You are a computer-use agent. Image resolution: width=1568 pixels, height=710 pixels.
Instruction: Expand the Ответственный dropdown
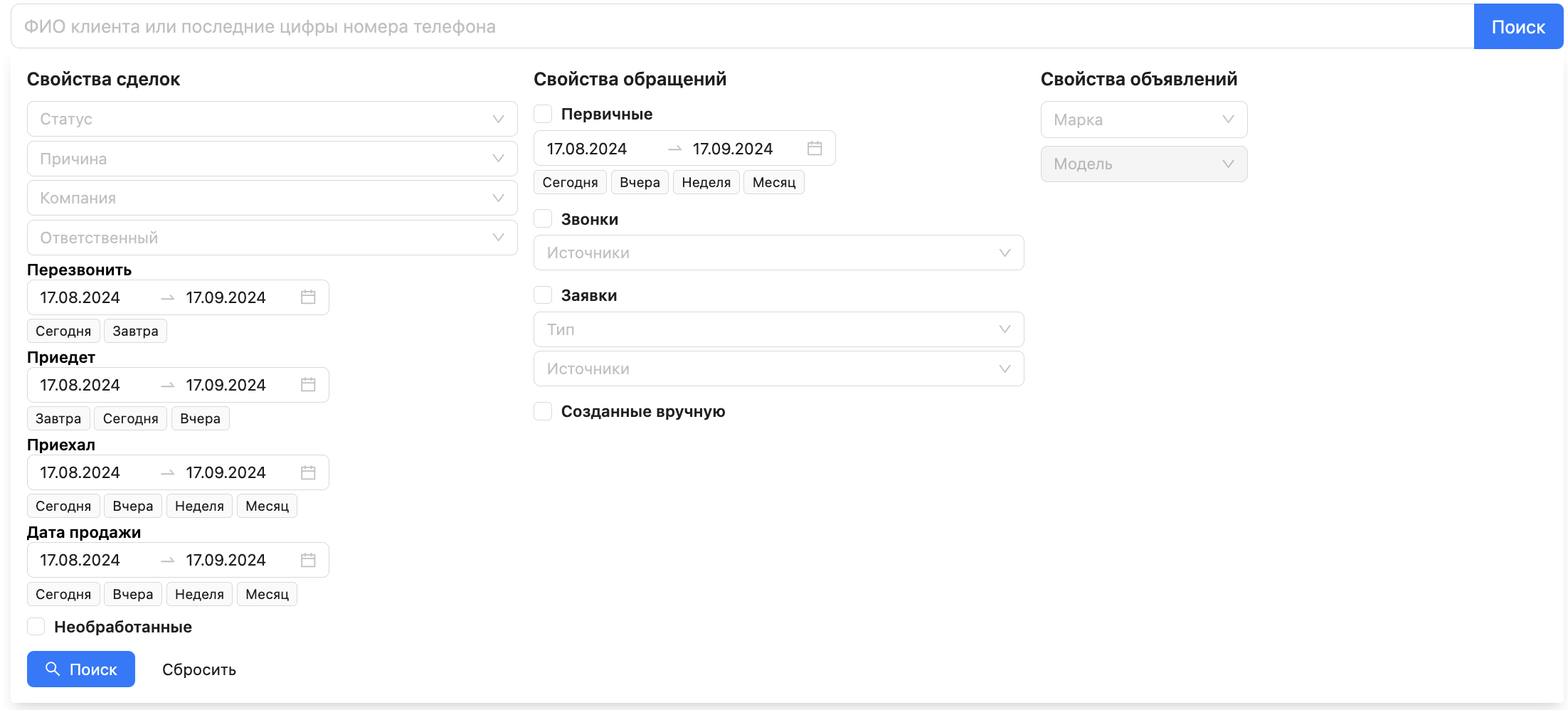(272, 238)
